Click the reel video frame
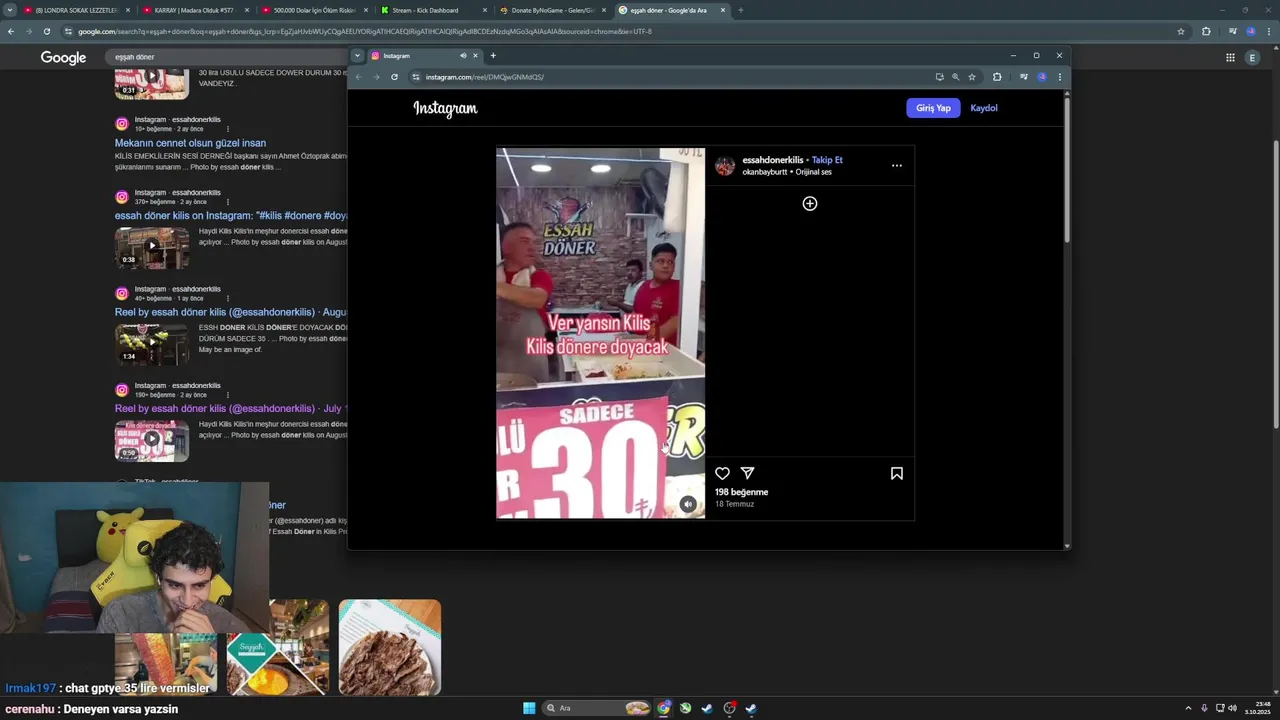1280x720 pixels. [x=601, y=333]
